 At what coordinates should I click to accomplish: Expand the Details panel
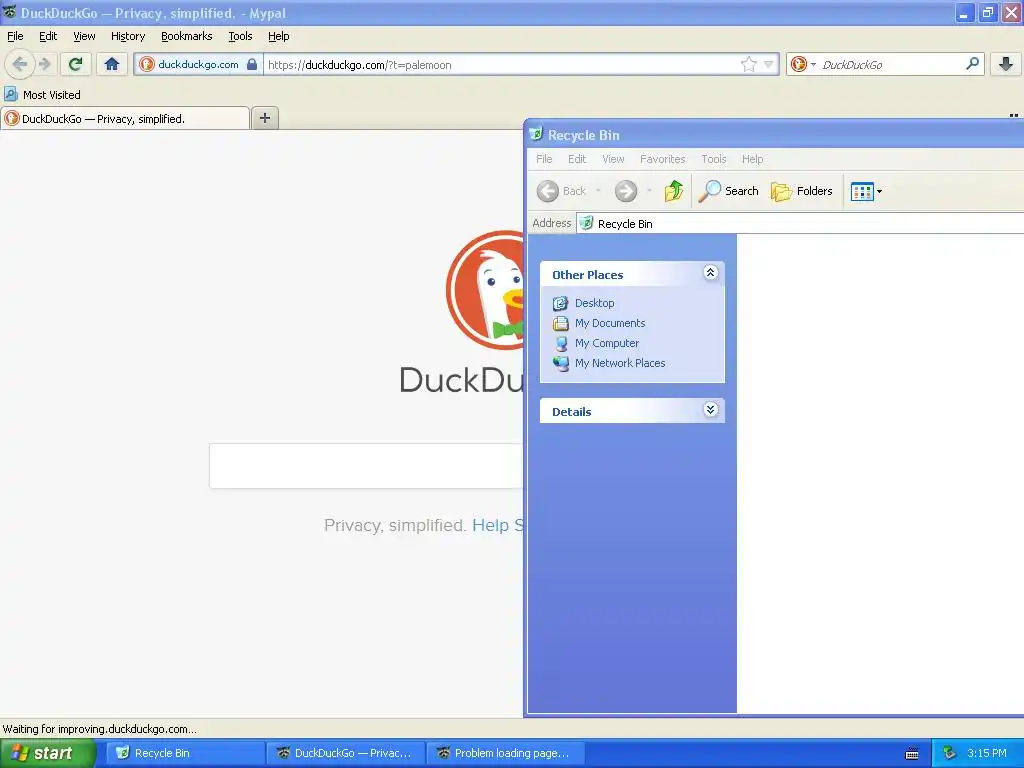tap(711, 409)
